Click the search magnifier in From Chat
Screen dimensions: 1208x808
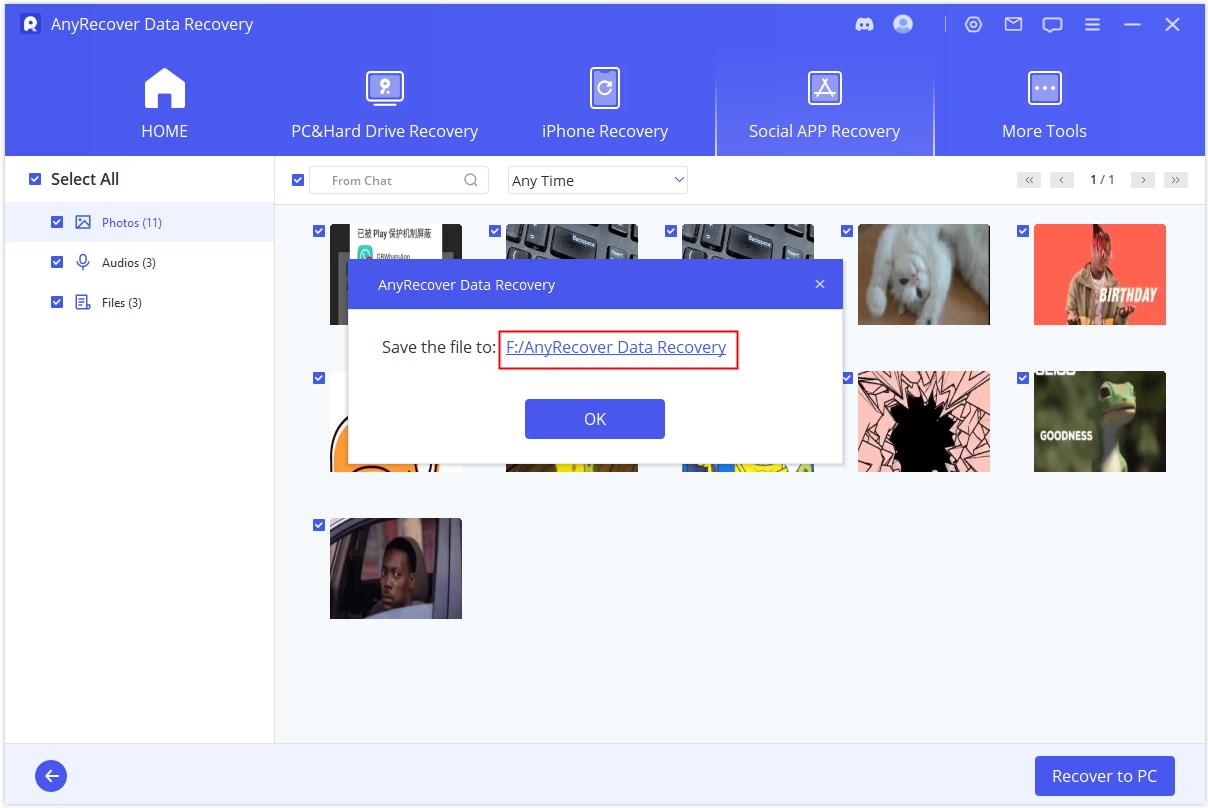coord(471,180)
